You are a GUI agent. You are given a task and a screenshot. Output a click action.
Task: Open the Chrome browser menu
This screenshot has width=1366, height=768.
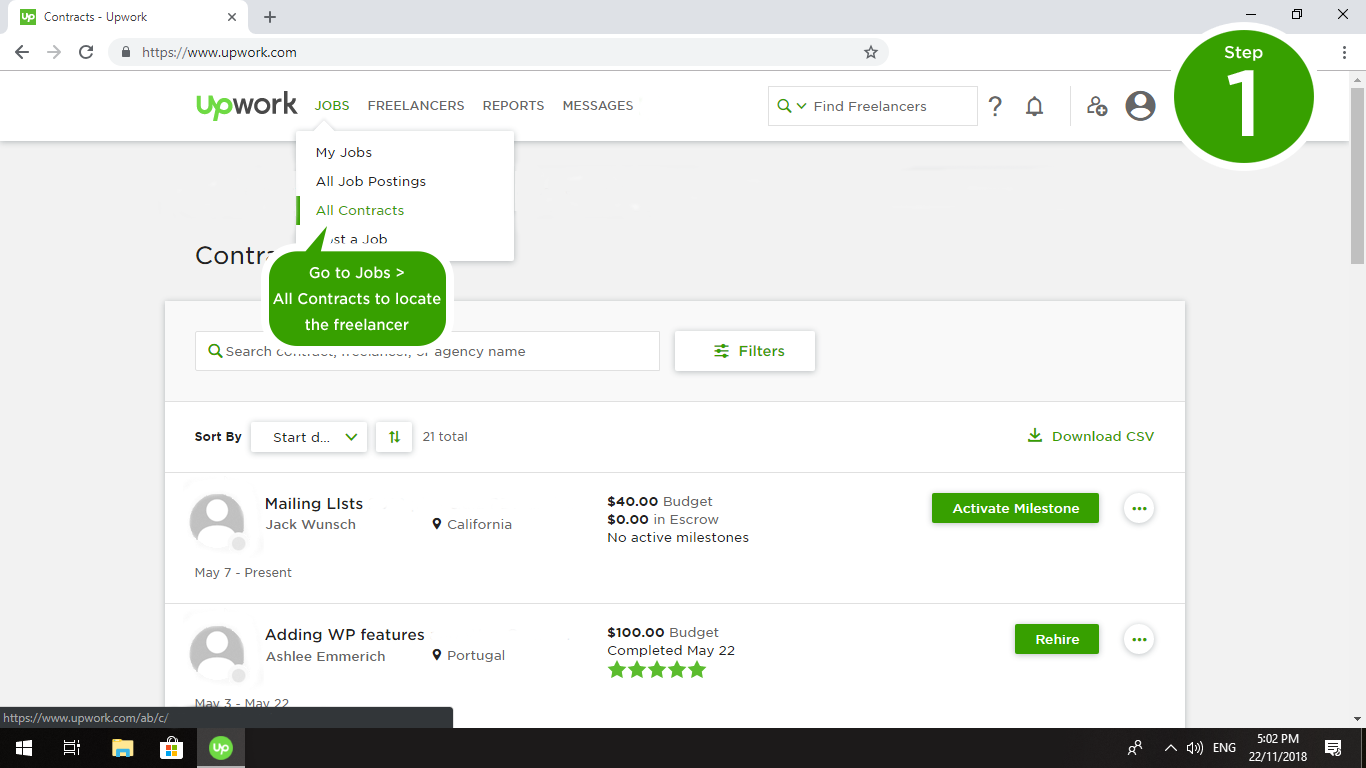click(1345, 51)
